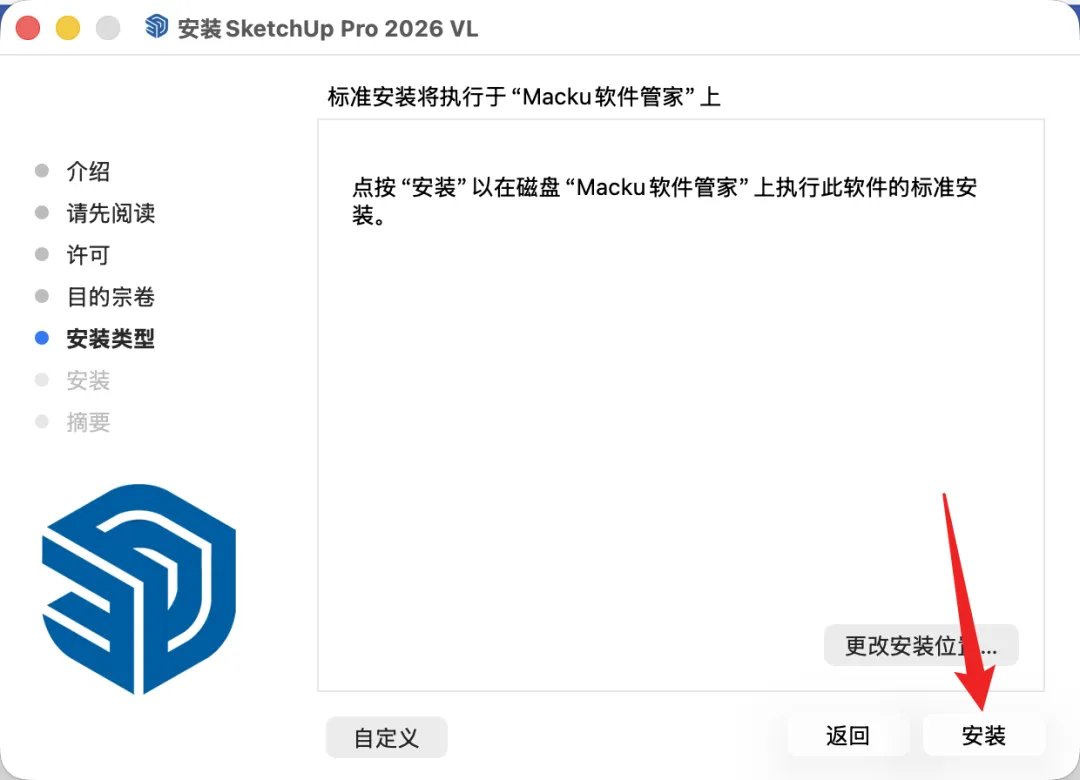This screenshot has height=780, width=1080.
Task: Click the window title 安装 SketchUp Pro 2026 VL
Action: click(328, 28)
